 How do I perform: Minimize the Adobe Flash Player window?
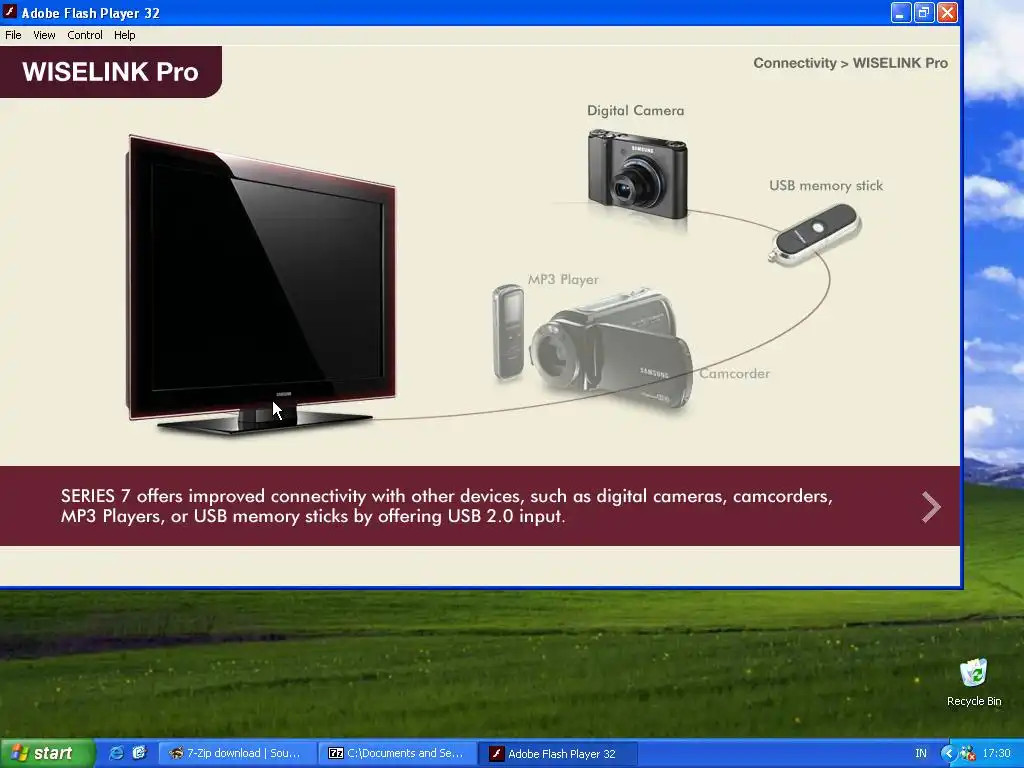pos(901,12)
